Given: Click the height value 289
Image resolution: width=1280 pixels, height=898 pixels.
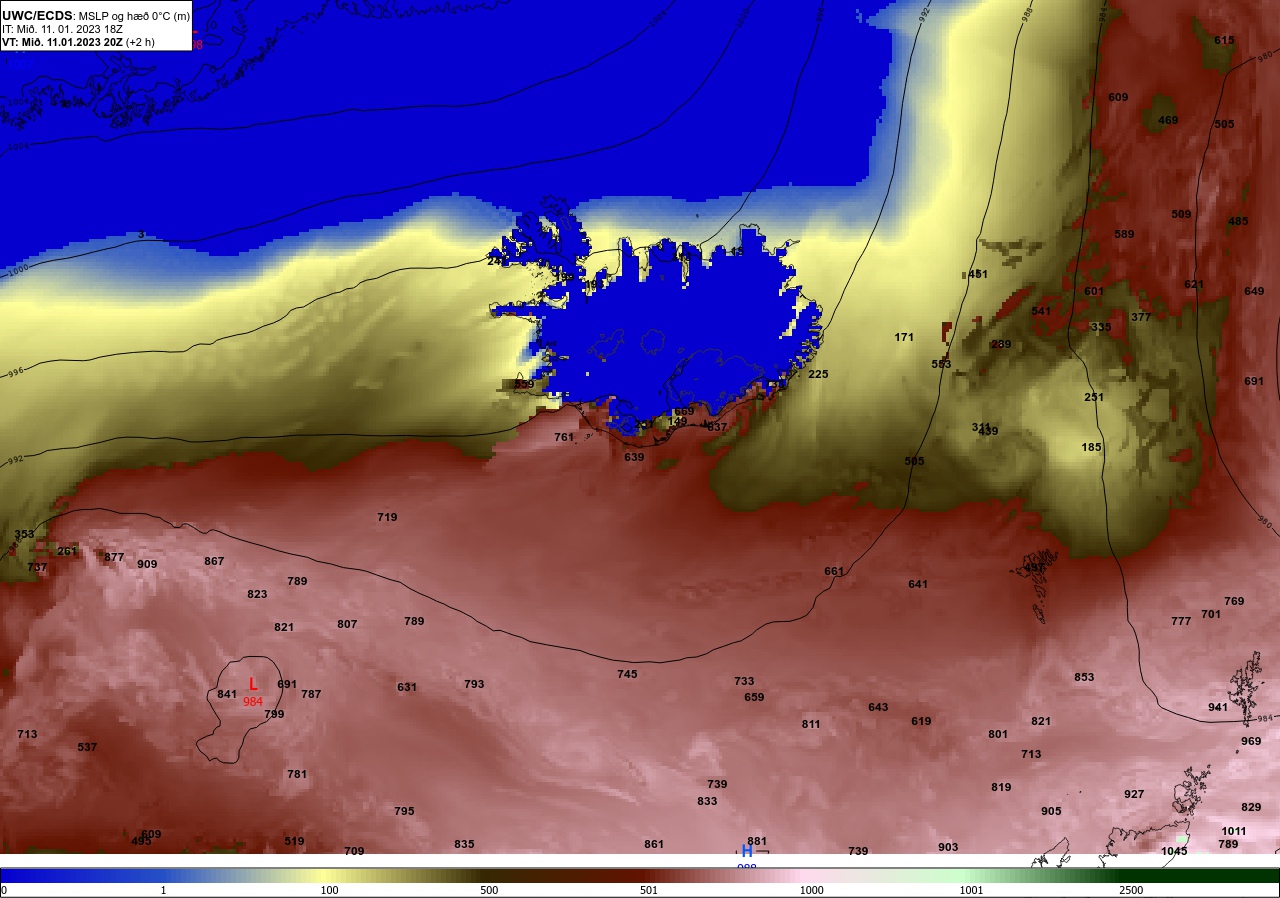Looking at the screenshot, I should [1001, 344].
